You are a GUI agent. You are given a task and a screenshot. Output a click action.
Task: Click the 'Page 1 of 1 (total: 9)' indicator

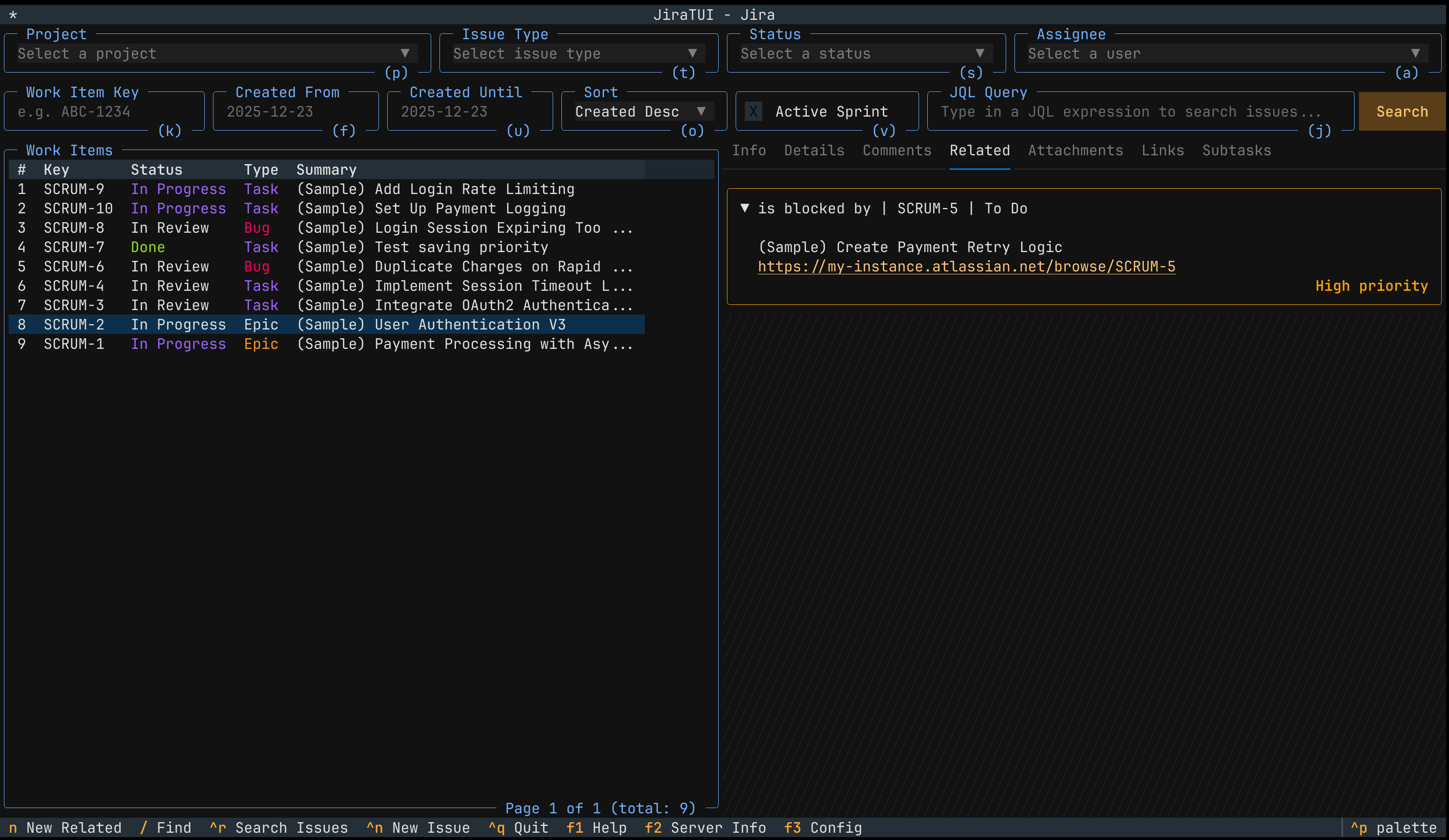coord(600,809)
